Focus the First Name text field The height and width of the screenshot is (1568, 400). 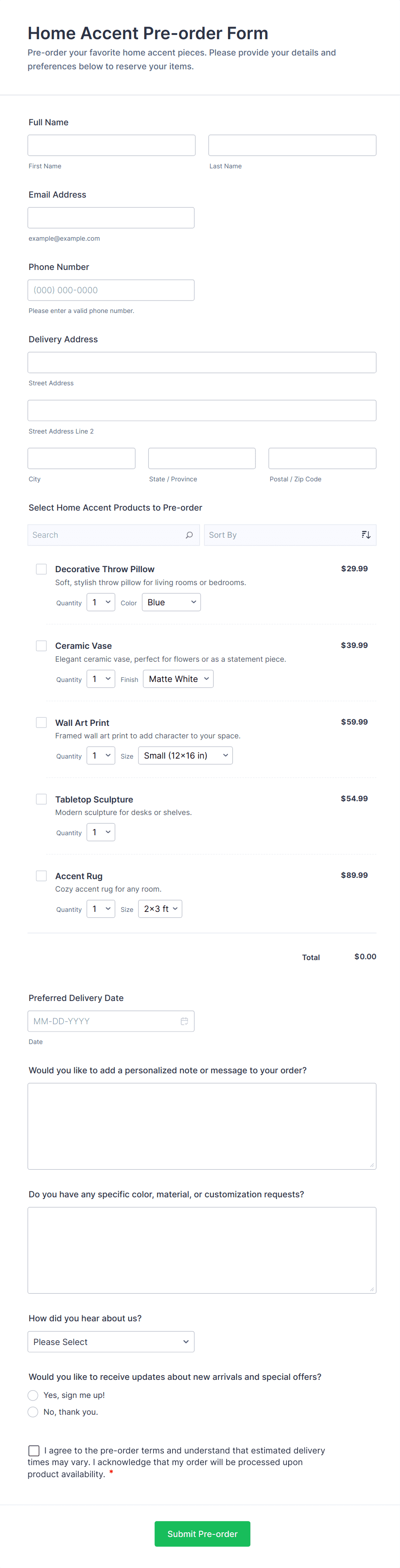pyautogui.click(x=111, y=146)
